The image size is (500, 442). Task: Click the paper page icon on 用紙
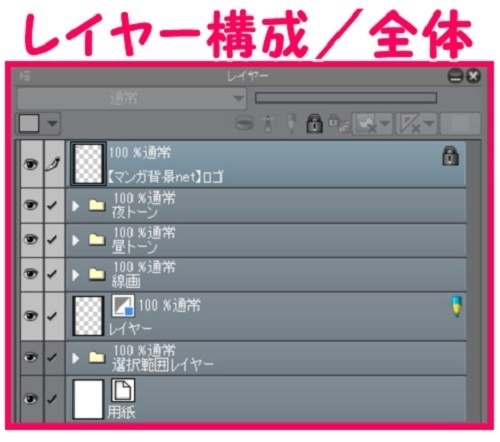tap(123, 390)
